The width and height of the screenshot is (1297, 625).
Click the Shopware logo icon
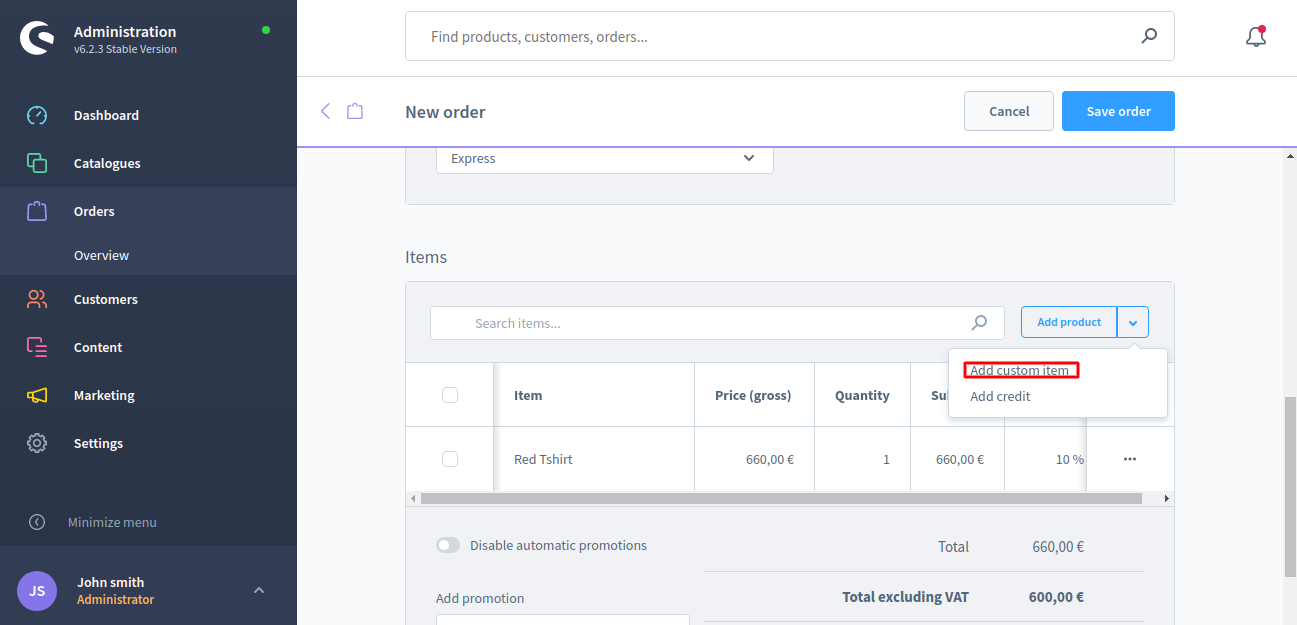click(x=37, y=38)
